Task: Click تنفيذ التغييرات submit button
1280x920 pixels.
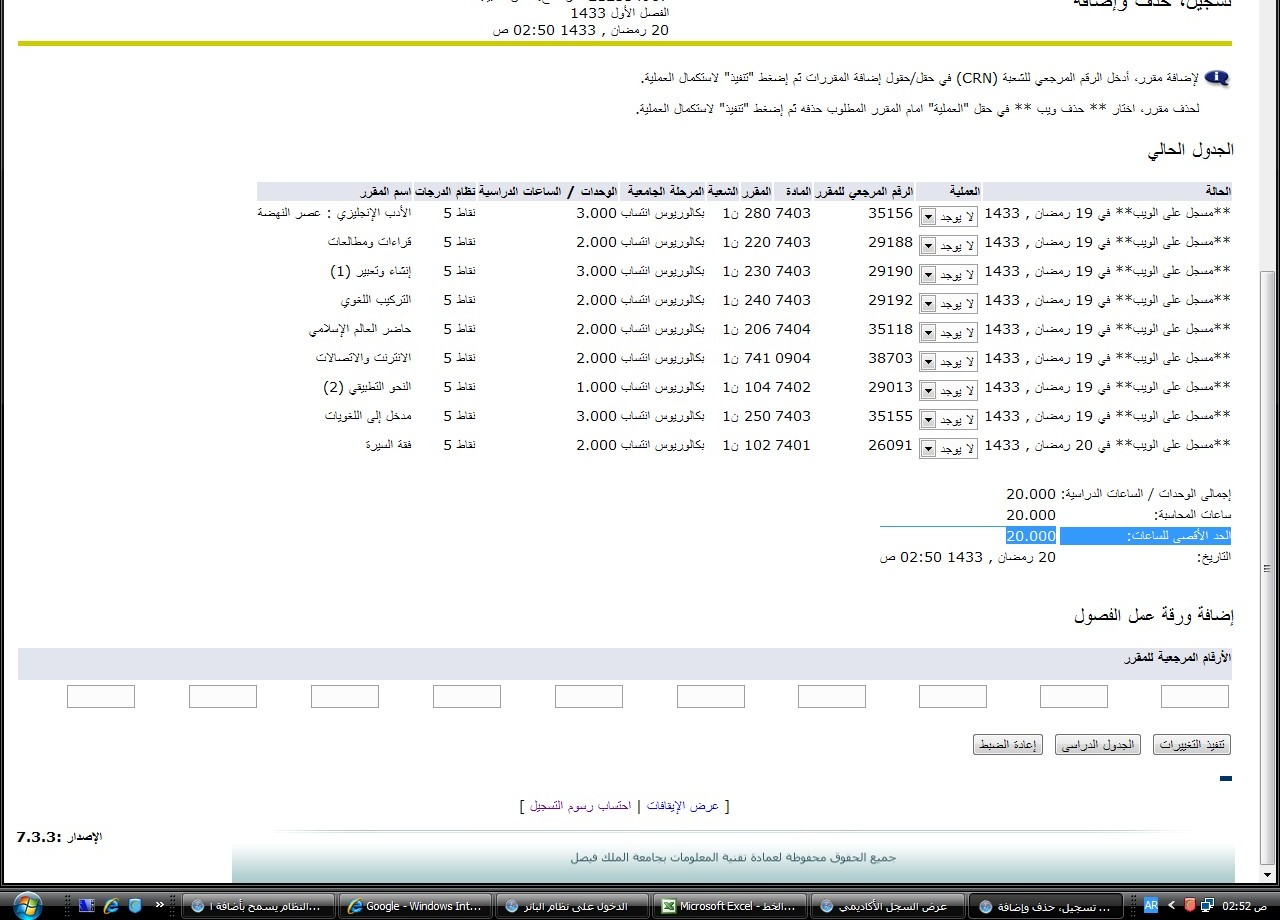Action: point(1192,745)
